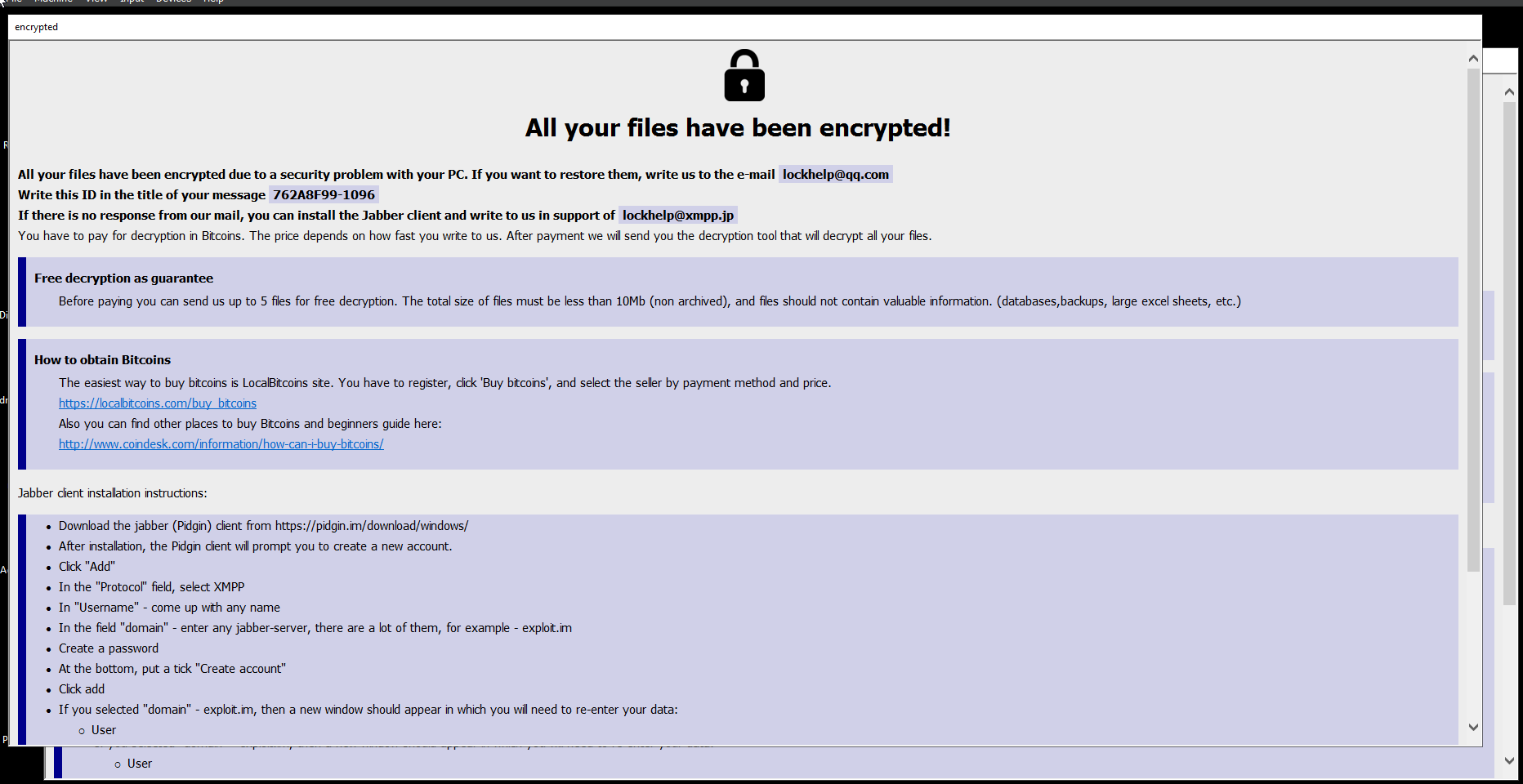Click the ID 762A8F99-1096 text
Image resolution: width=1523 pixels, height=784 pixels.
pyautogui.click(x=324, y=194)
